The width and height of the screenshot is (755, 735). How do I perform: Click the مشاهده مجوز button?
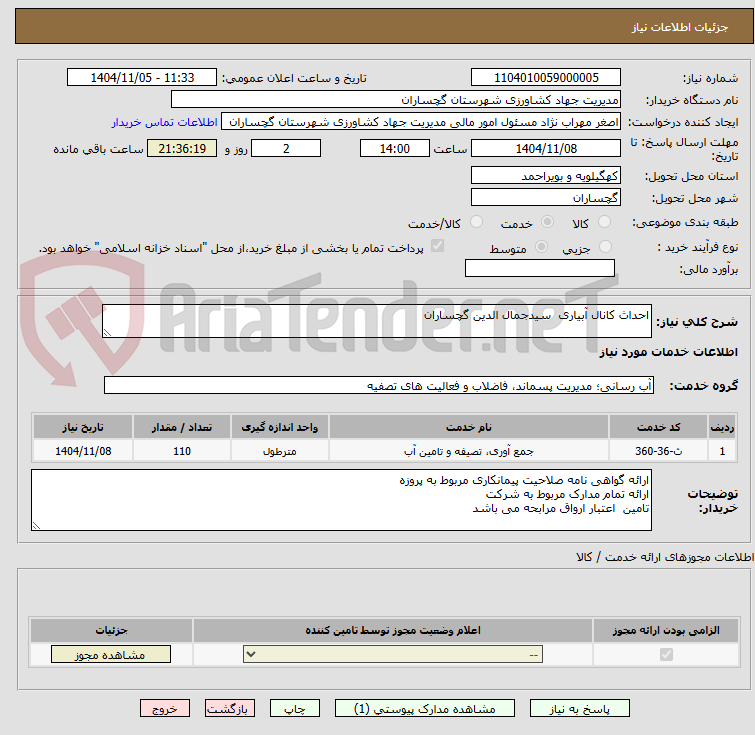(x=111, y=655)
